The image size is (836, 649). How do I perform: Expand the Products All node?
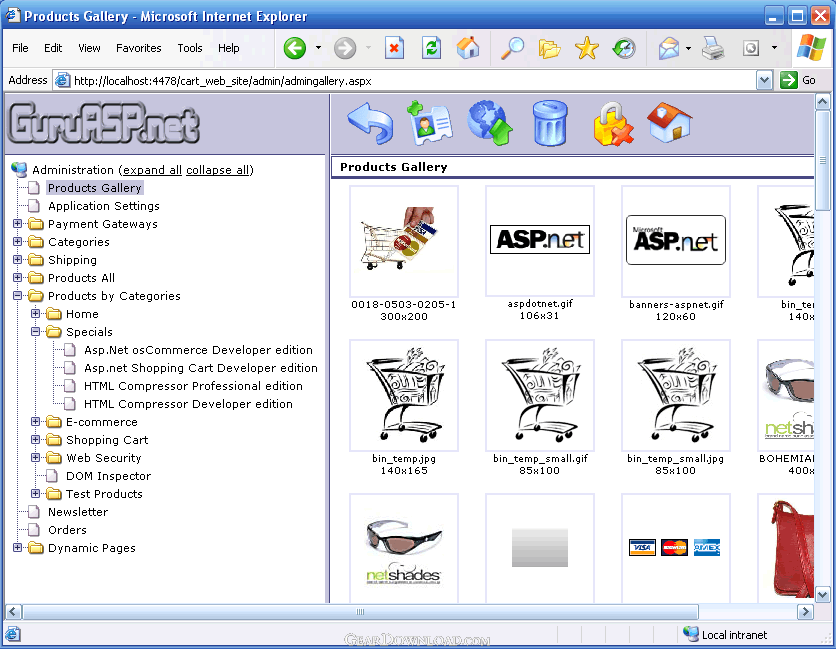[x=18, y=277]
